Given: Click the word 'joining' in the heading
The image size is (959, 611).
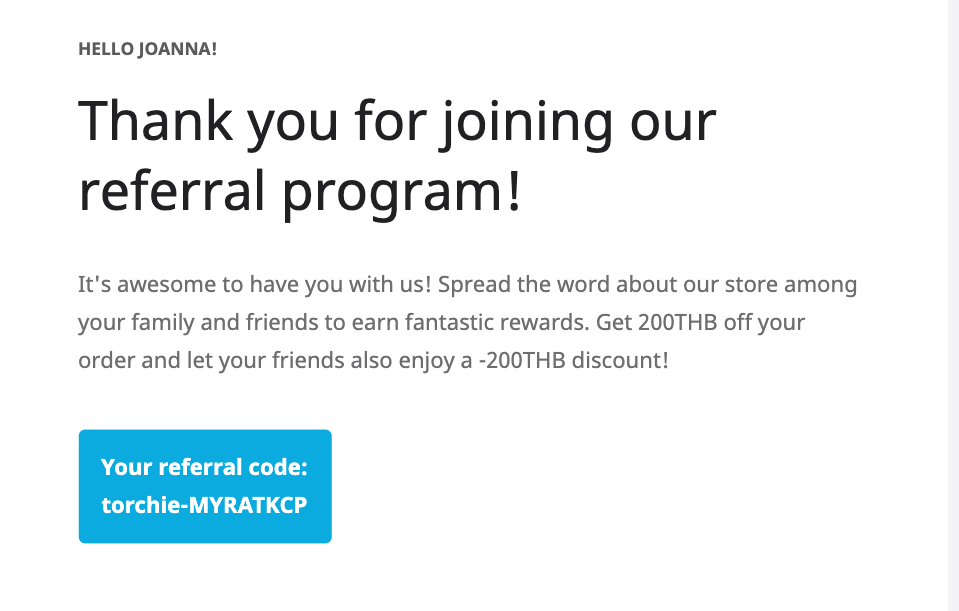Looking at the screenshot, I should coord(497,121).
